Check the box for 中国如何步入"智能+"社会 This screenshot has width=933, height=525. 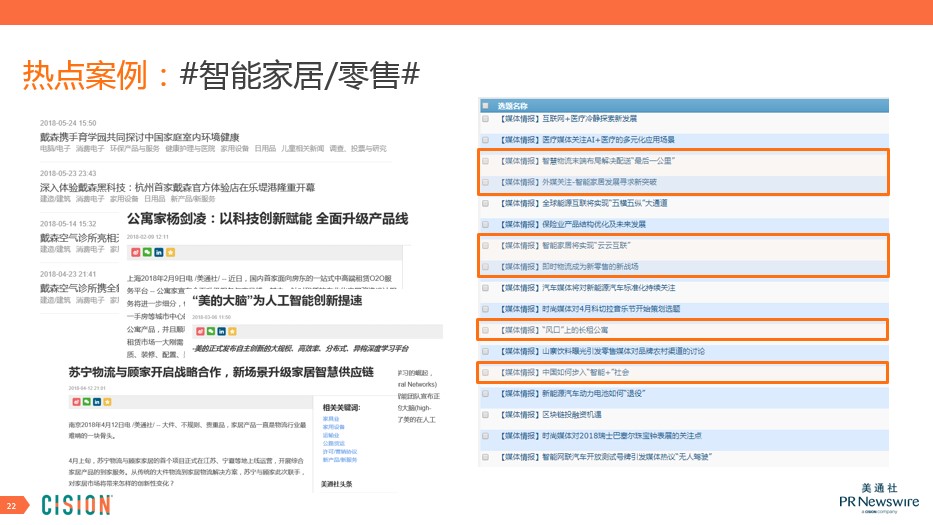[x=486, y=372]
